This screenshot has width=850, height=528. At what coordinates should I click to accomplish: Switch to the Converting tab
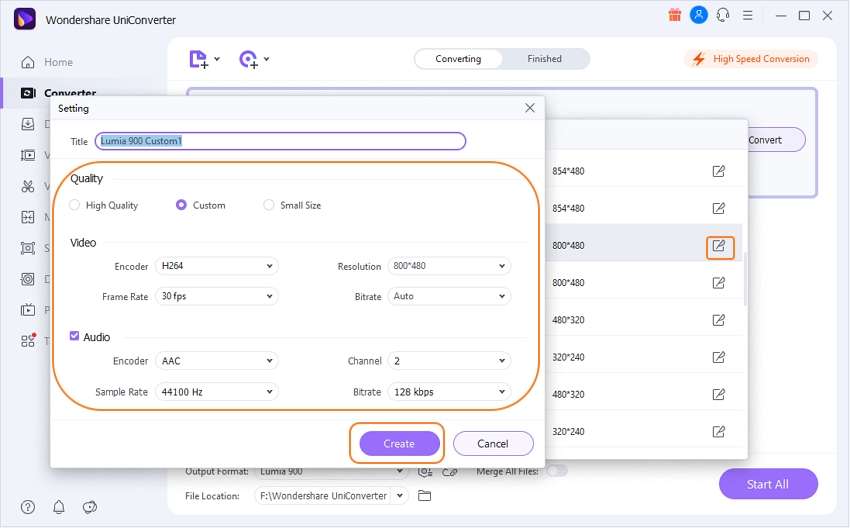pyautogui.click(x=458, y=59)
